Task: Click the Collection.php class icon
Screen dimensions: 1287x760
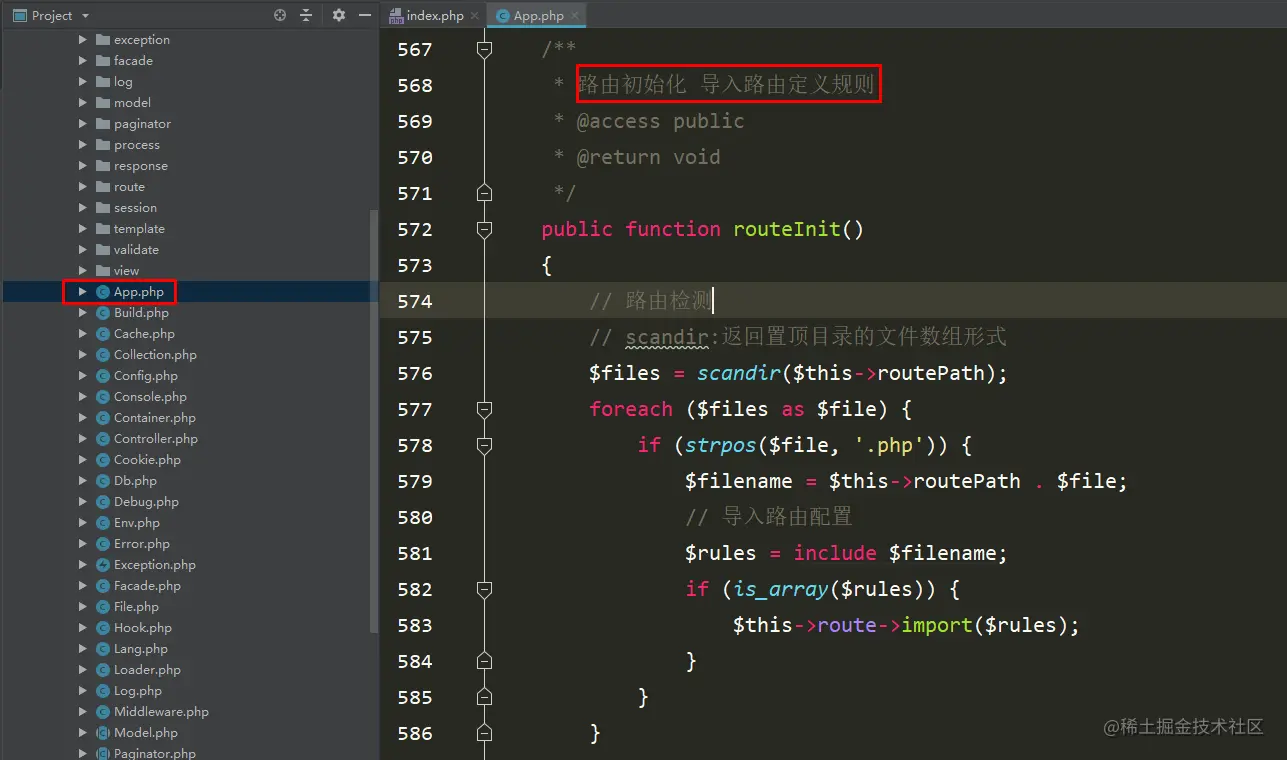Action: (x=103, y=355)
